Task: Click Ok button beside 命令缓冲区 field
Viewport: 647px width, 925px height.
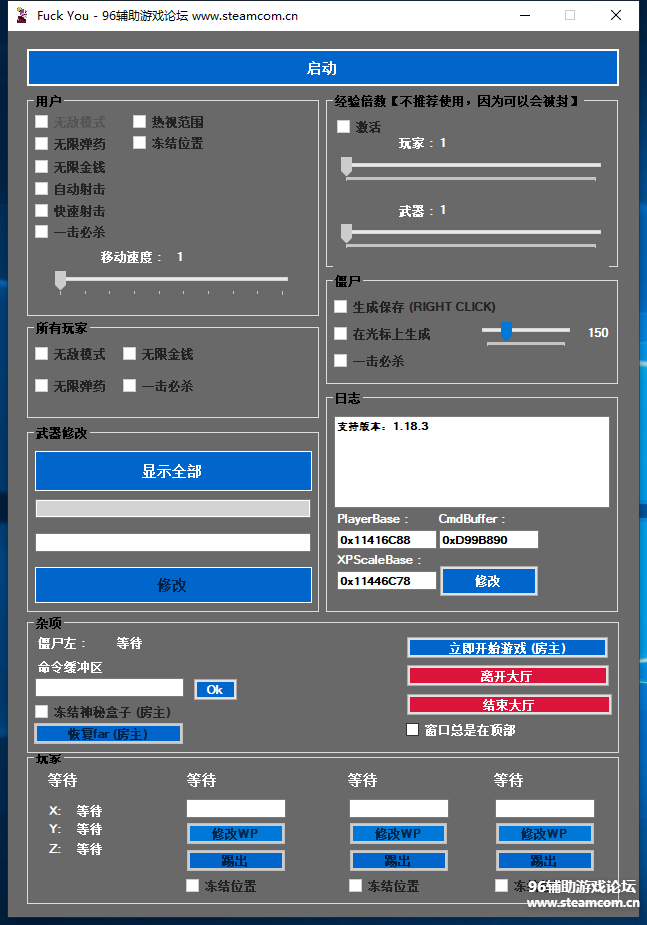Action: [215, 690]
